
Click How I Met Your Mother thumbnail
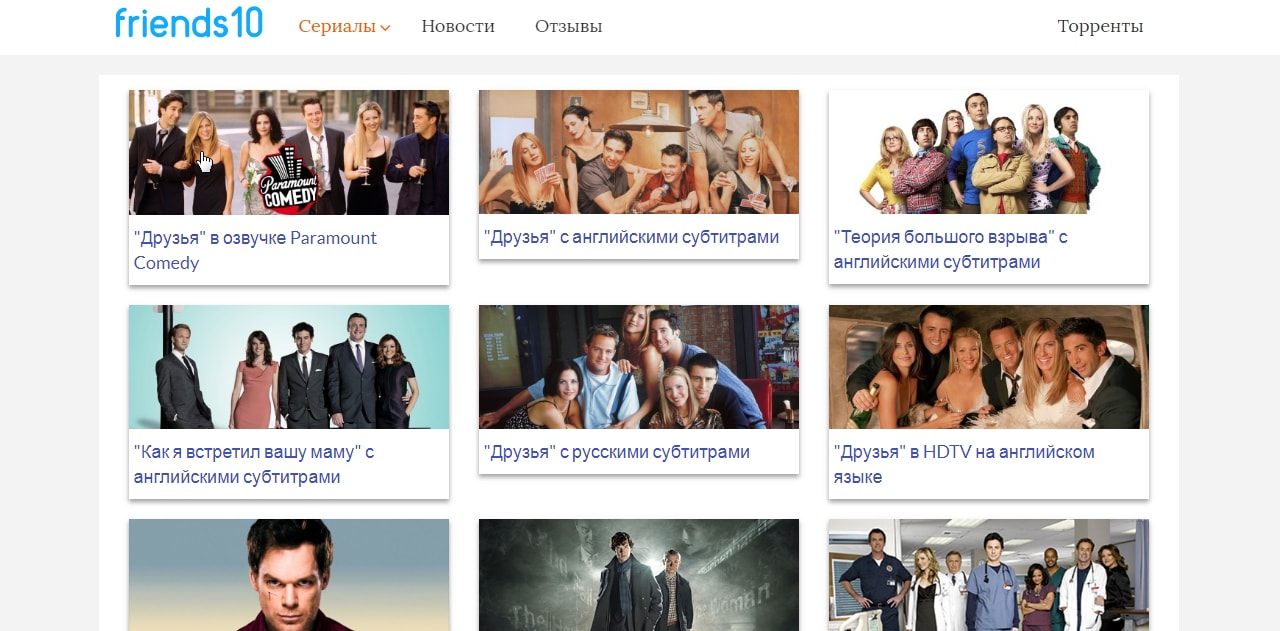point(288,367)
